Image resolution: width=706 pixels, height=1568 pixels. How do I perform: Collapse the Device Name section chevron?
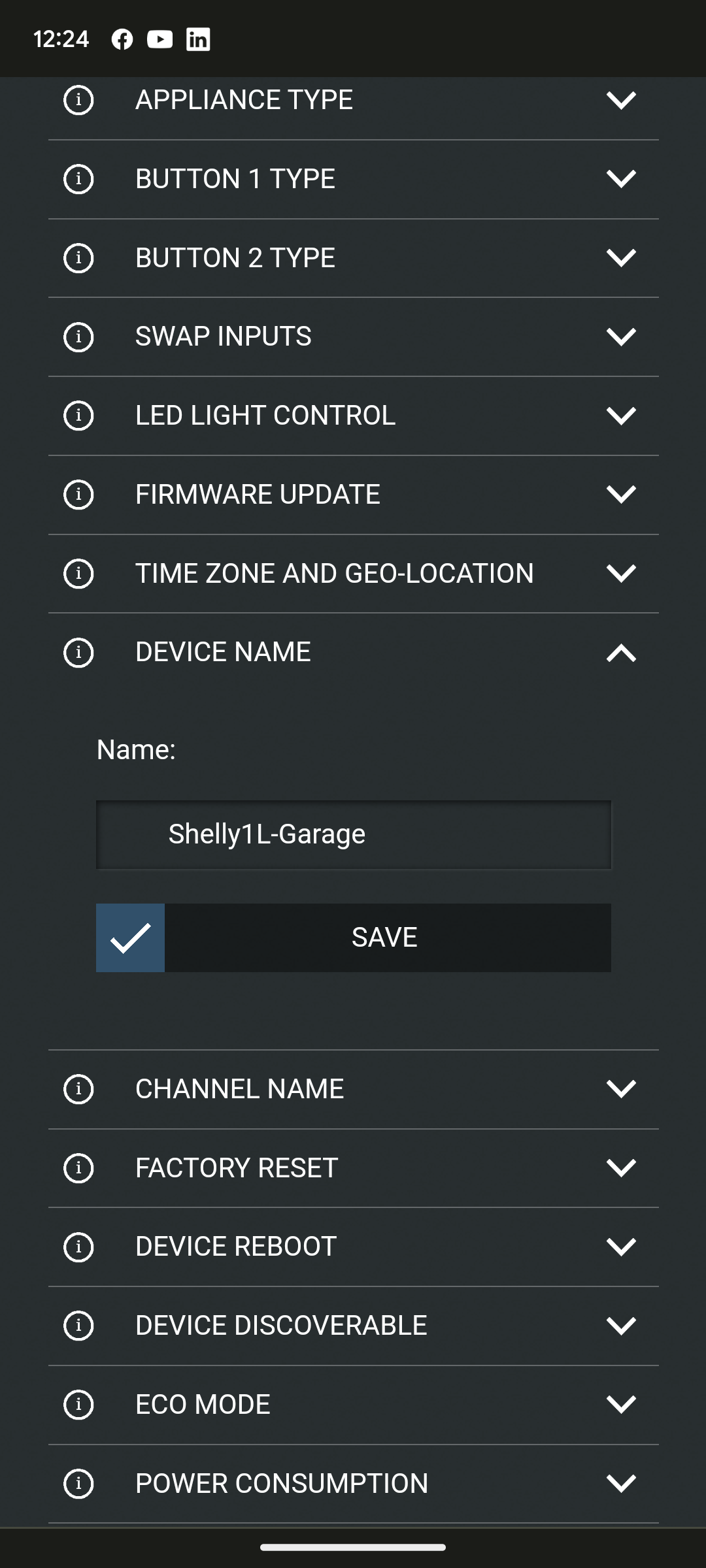[621, 652]
